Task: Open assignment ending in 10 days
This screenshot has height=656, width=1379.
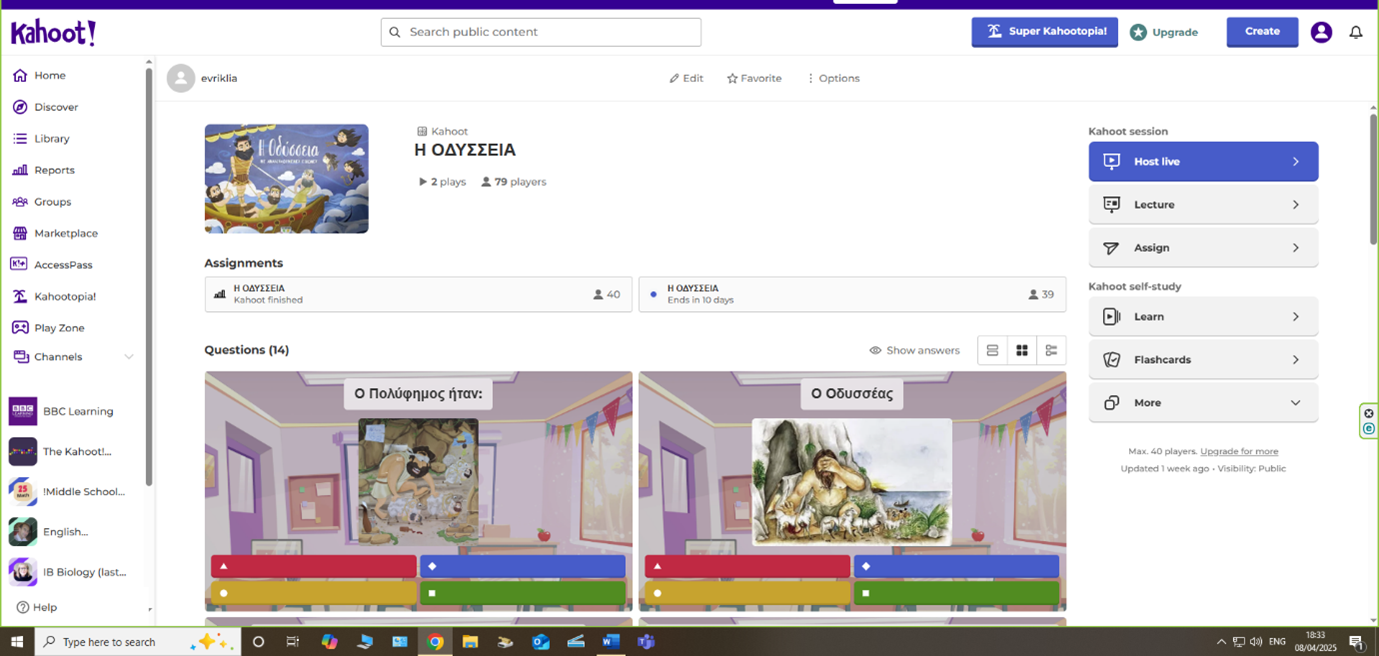Action: [852, 295]
